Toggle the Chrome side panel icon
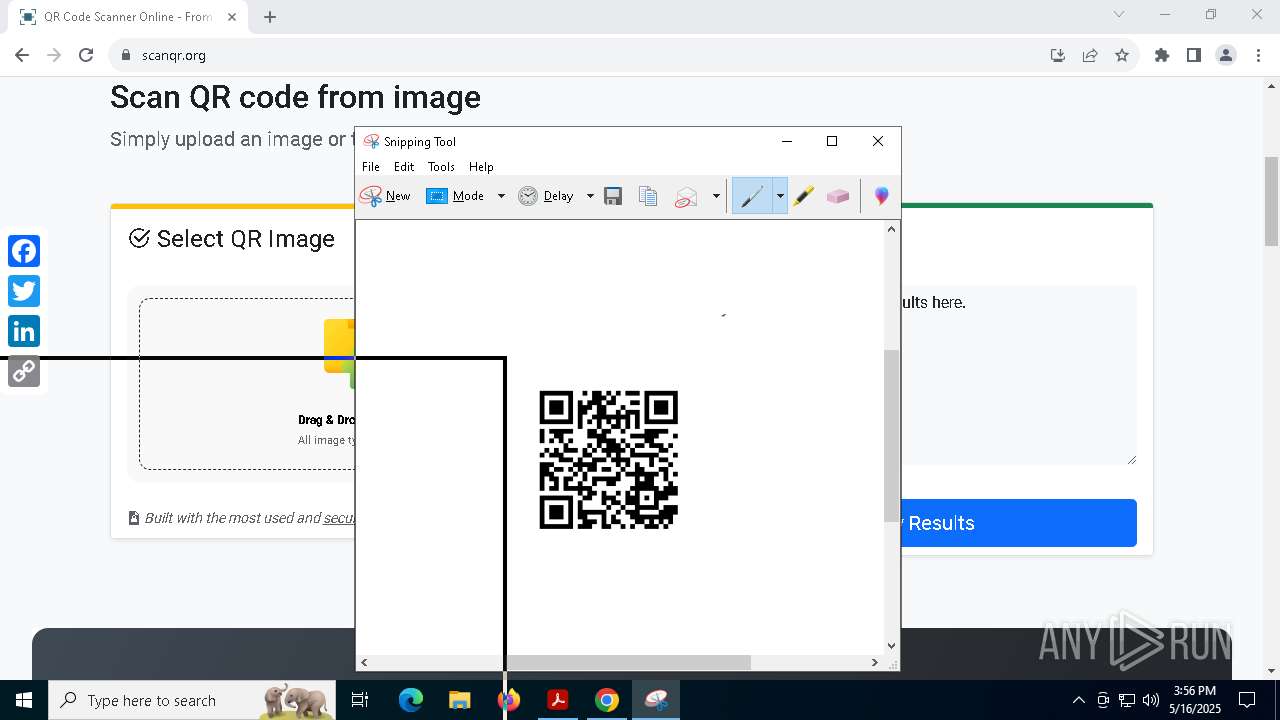The width and height of the screenshot is (1280, 720). click(x=1194, y=55)
